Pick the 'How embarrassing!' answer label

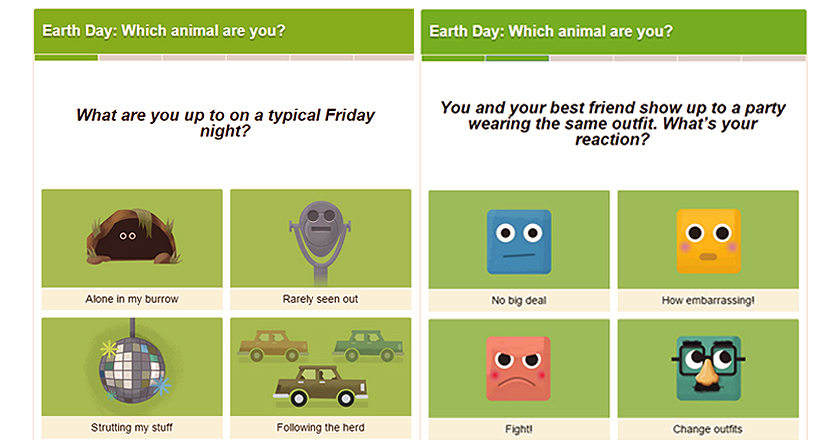[x=708, y=301]
